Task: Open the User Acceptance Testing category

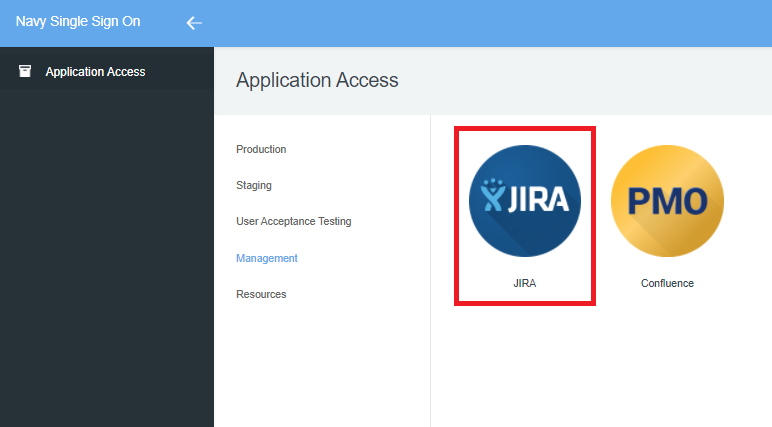Action: (293, 221)
